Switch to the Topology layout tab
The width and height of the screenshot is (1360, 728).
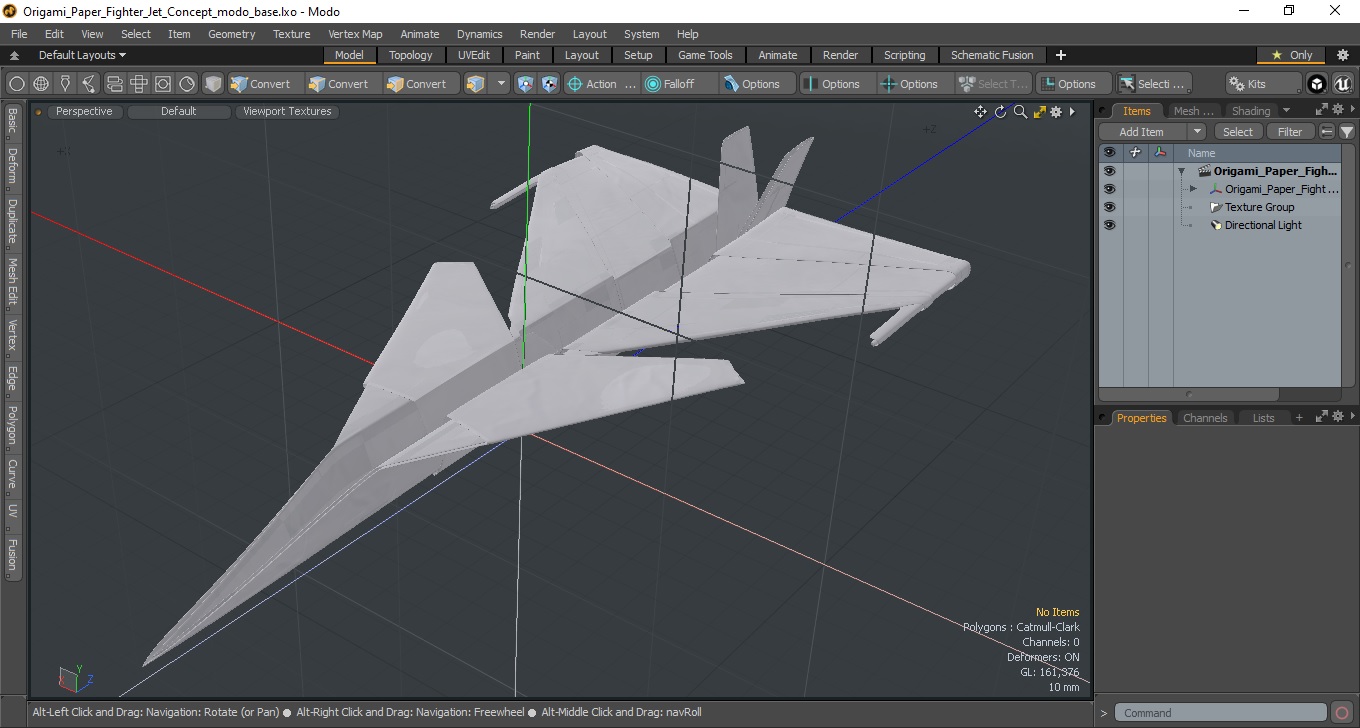coord(411,55)
